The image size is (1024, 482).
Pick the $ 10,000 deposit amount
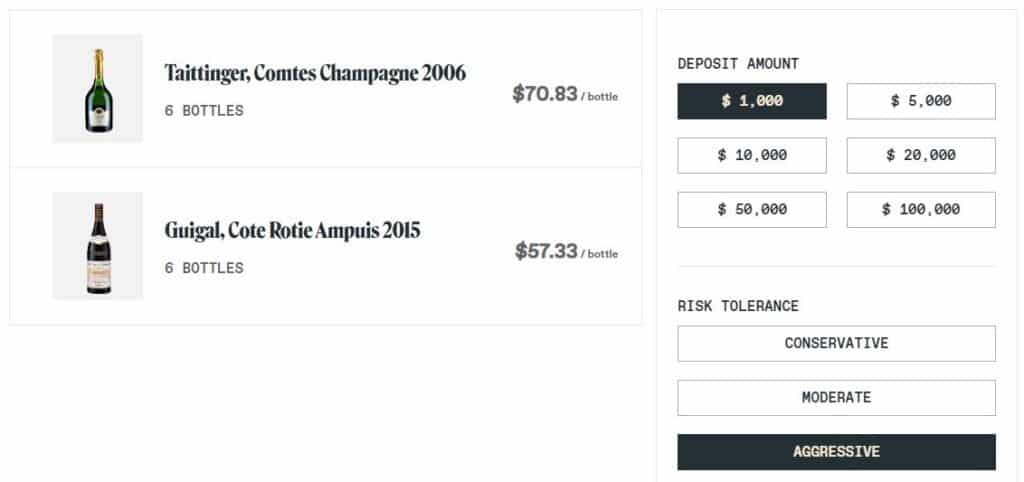coord(752,155)
